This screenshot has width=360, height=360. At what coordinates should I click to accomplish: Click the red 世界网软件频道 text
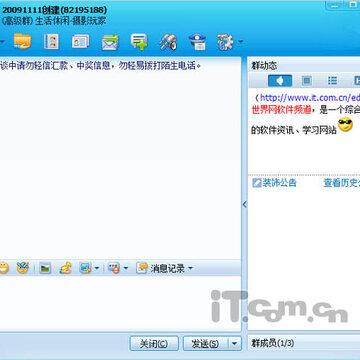coord(281,110)
